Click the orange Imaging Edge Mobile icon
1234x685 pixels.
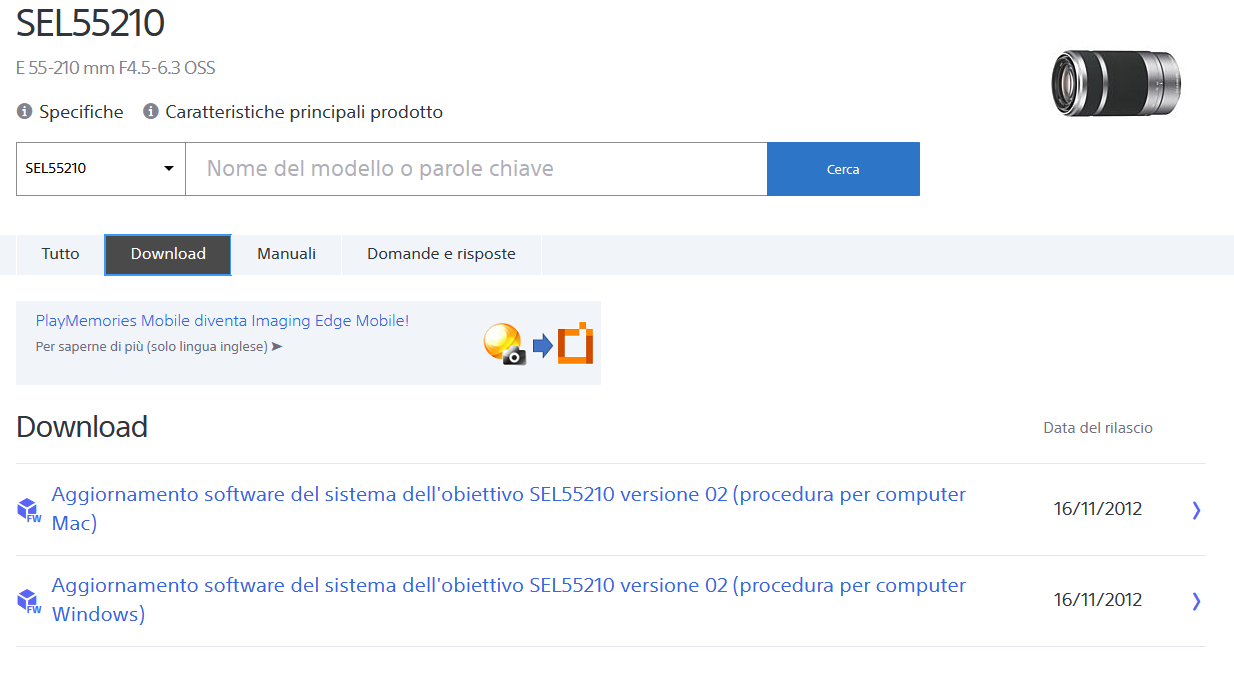coord(576,344)
